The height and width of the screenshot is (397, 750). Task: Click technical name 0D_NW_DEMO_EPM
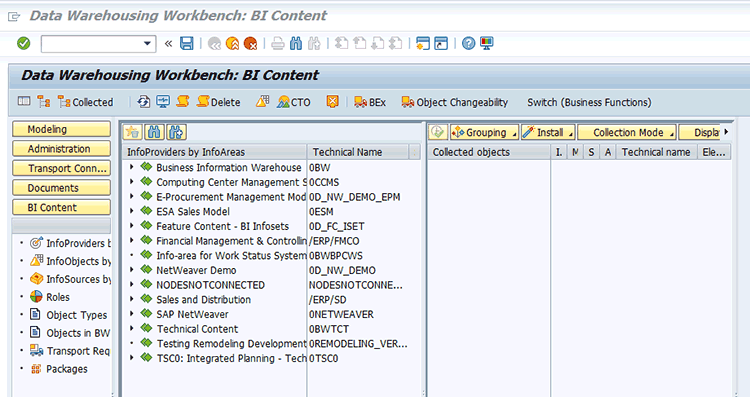point(354,197)
